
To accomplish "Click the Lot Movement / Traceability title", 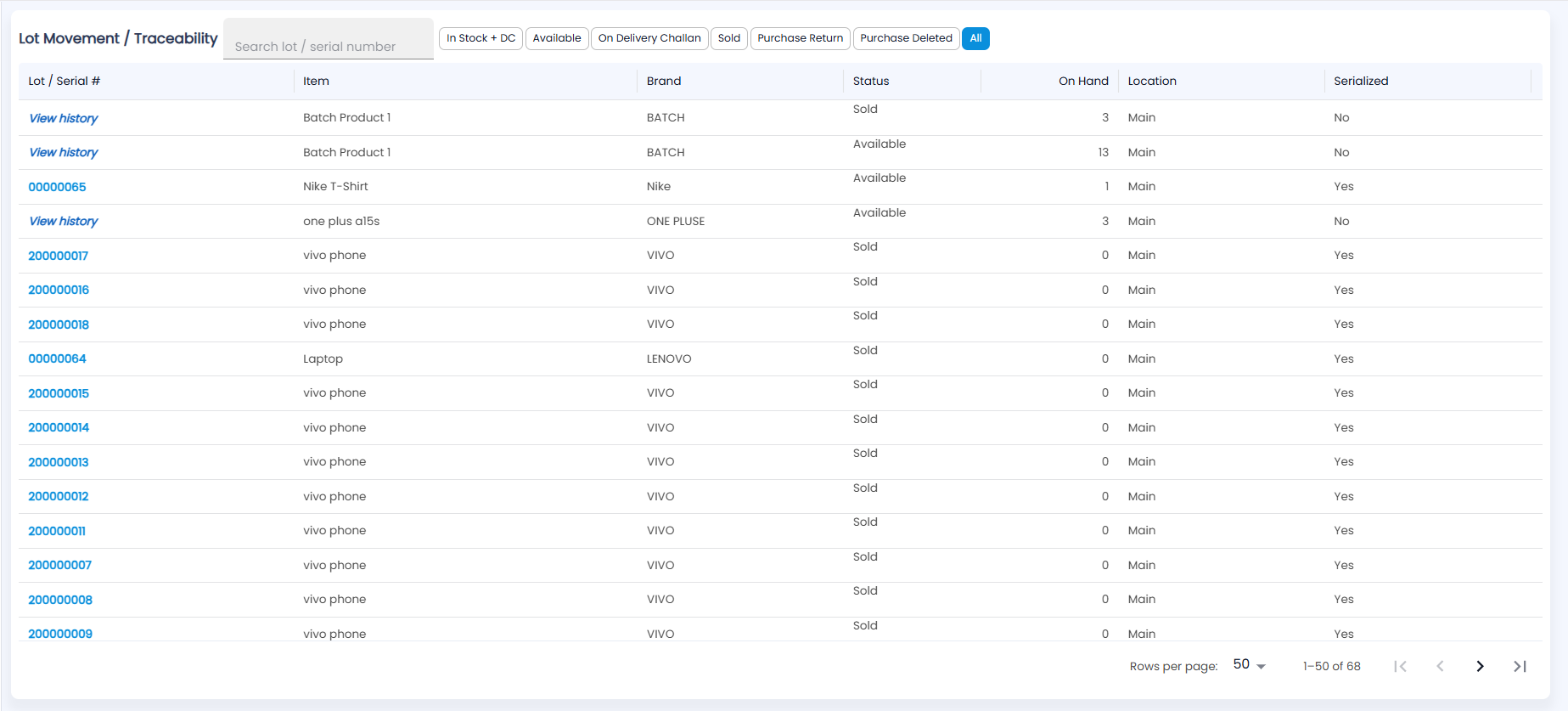I will coord(118,38).
